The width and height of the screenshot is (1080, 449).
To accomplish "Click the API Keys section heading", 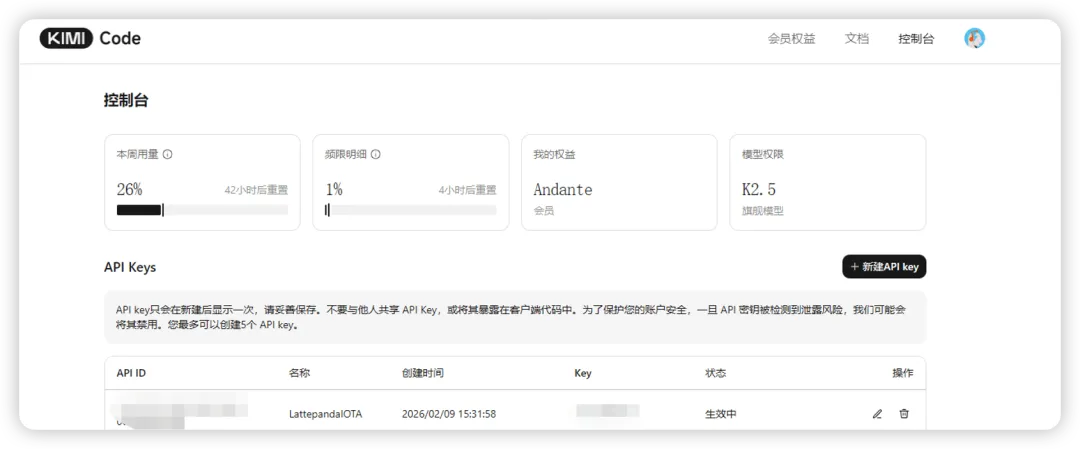I will tap(130, 267).
